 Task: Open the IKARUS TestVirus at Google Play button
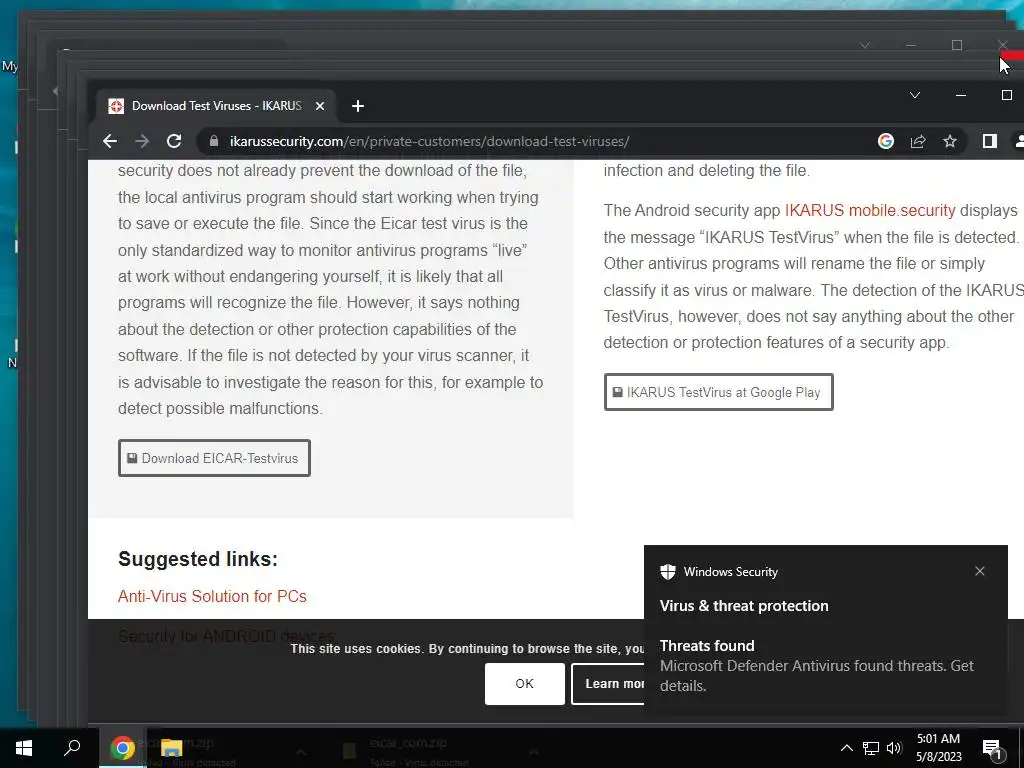tap(718, 392)
